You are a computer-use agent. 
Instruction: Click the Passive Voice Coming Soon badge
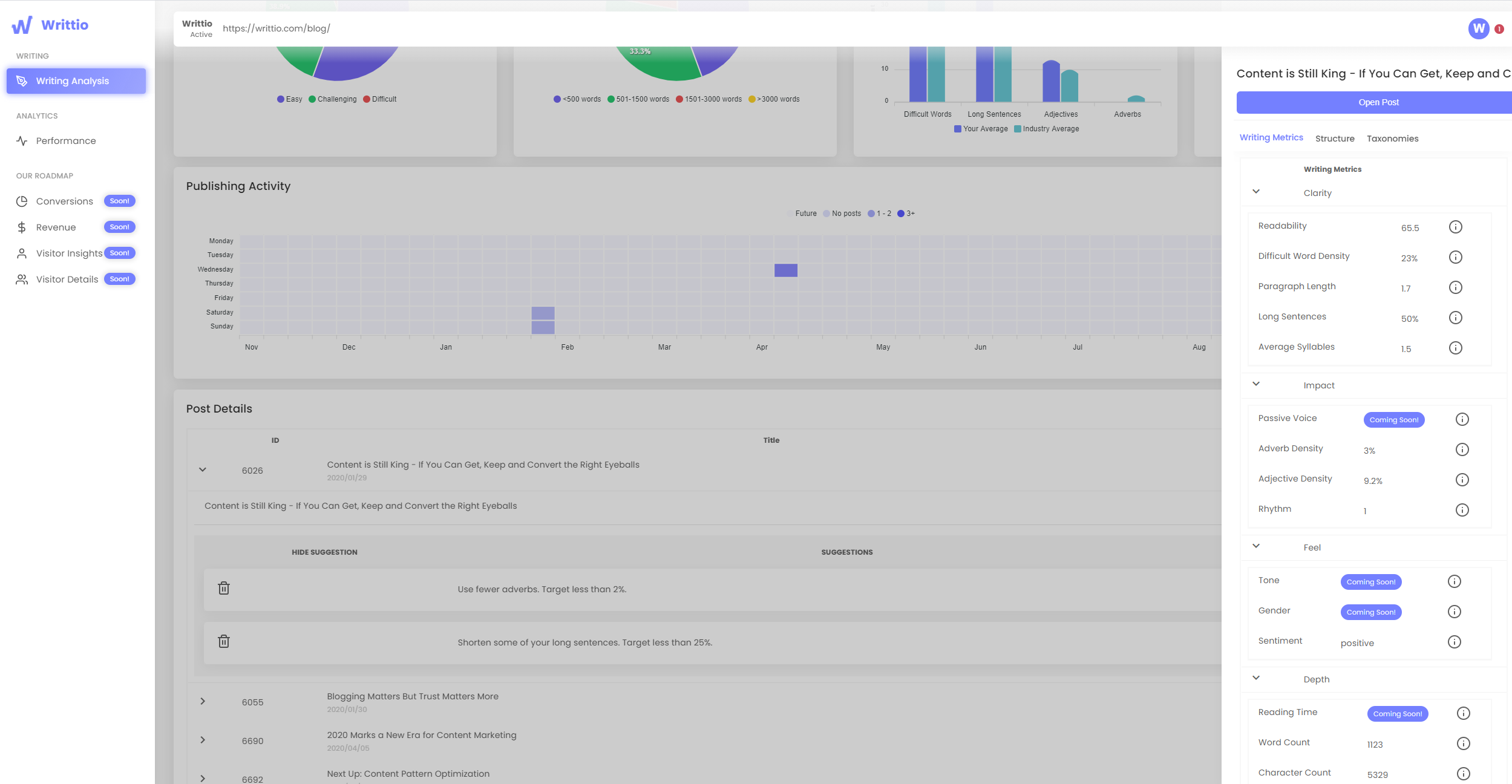point(1394,420)
